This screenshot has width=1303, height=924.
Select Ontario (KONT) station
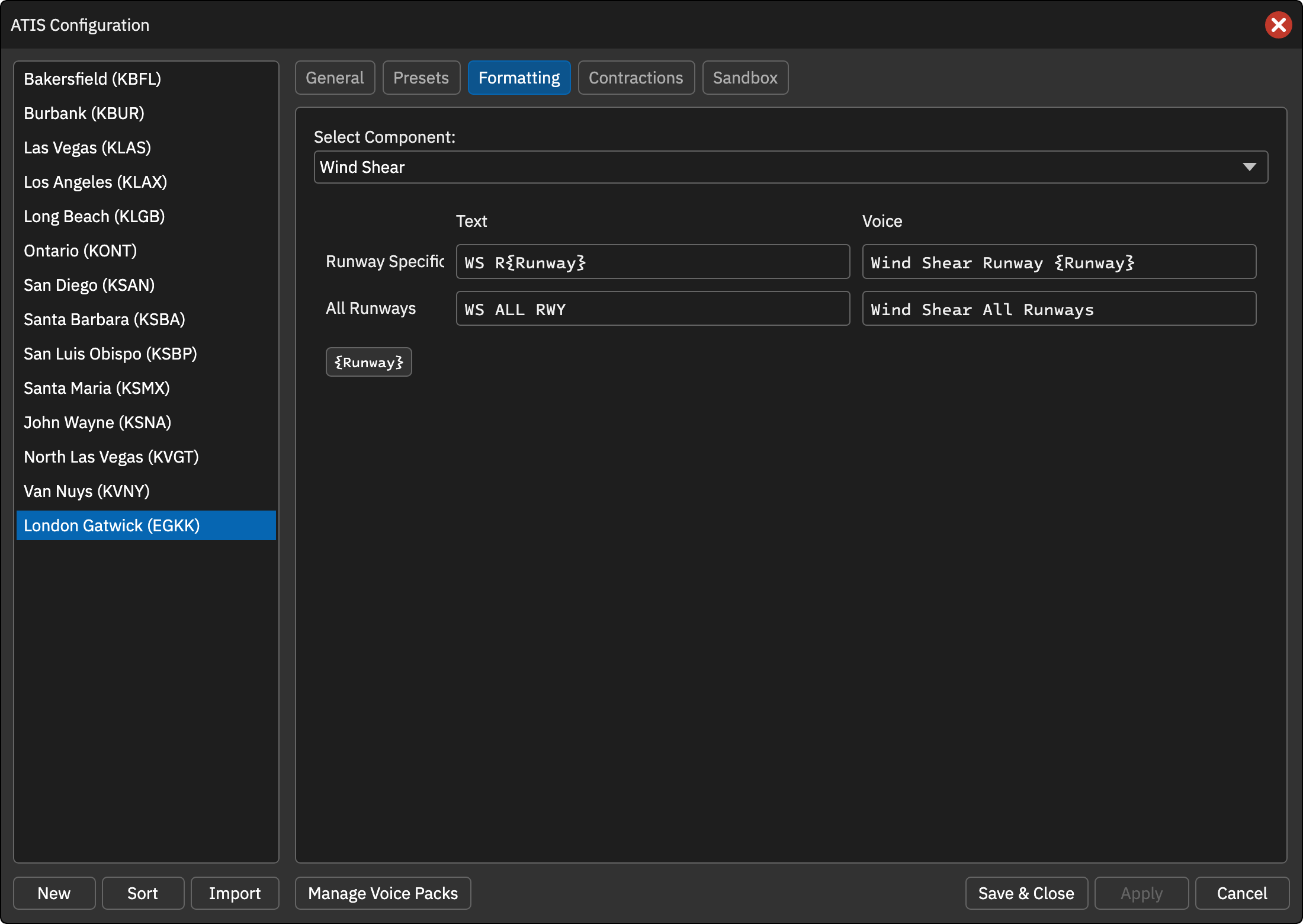pos(146,251)
